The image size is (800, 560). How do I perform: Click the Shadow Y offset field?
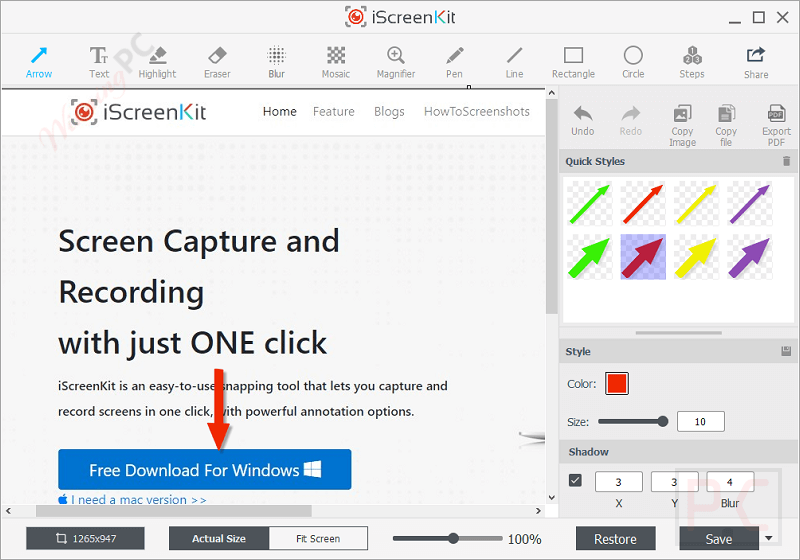point(674,482)
